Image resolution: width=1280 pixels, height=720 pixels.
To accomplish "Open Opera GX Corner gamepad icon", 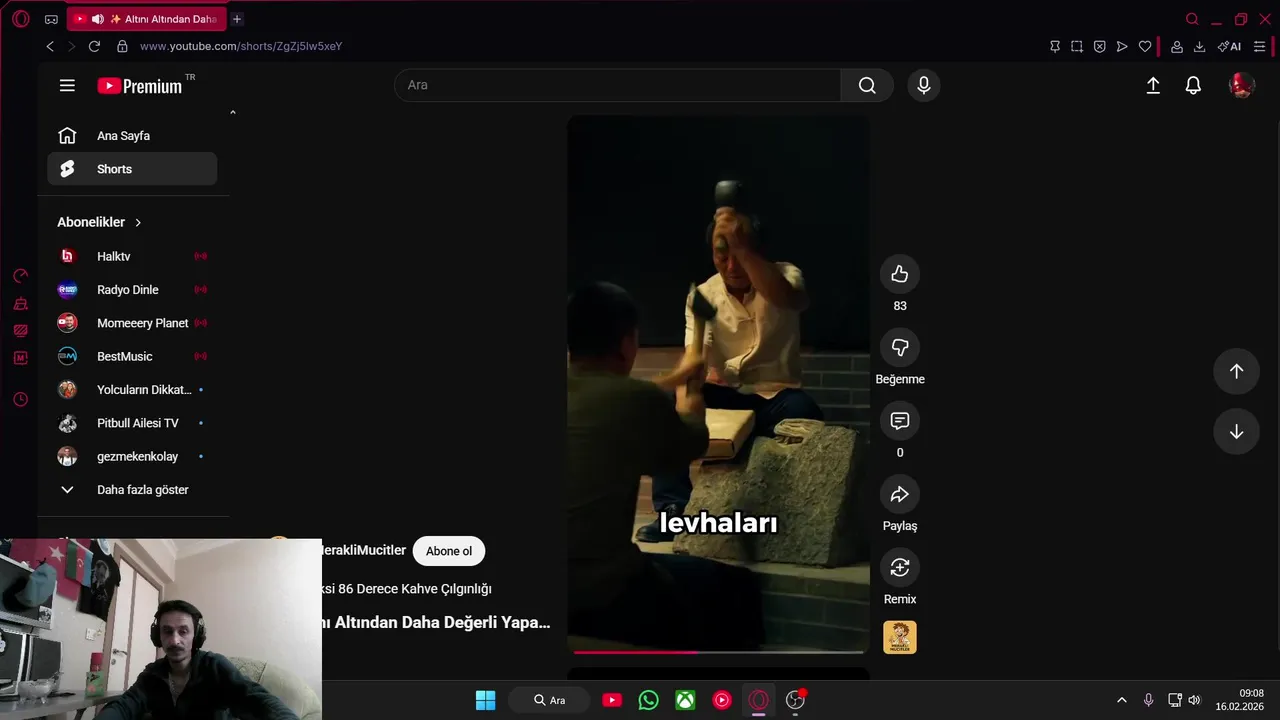I will (51, 19).
